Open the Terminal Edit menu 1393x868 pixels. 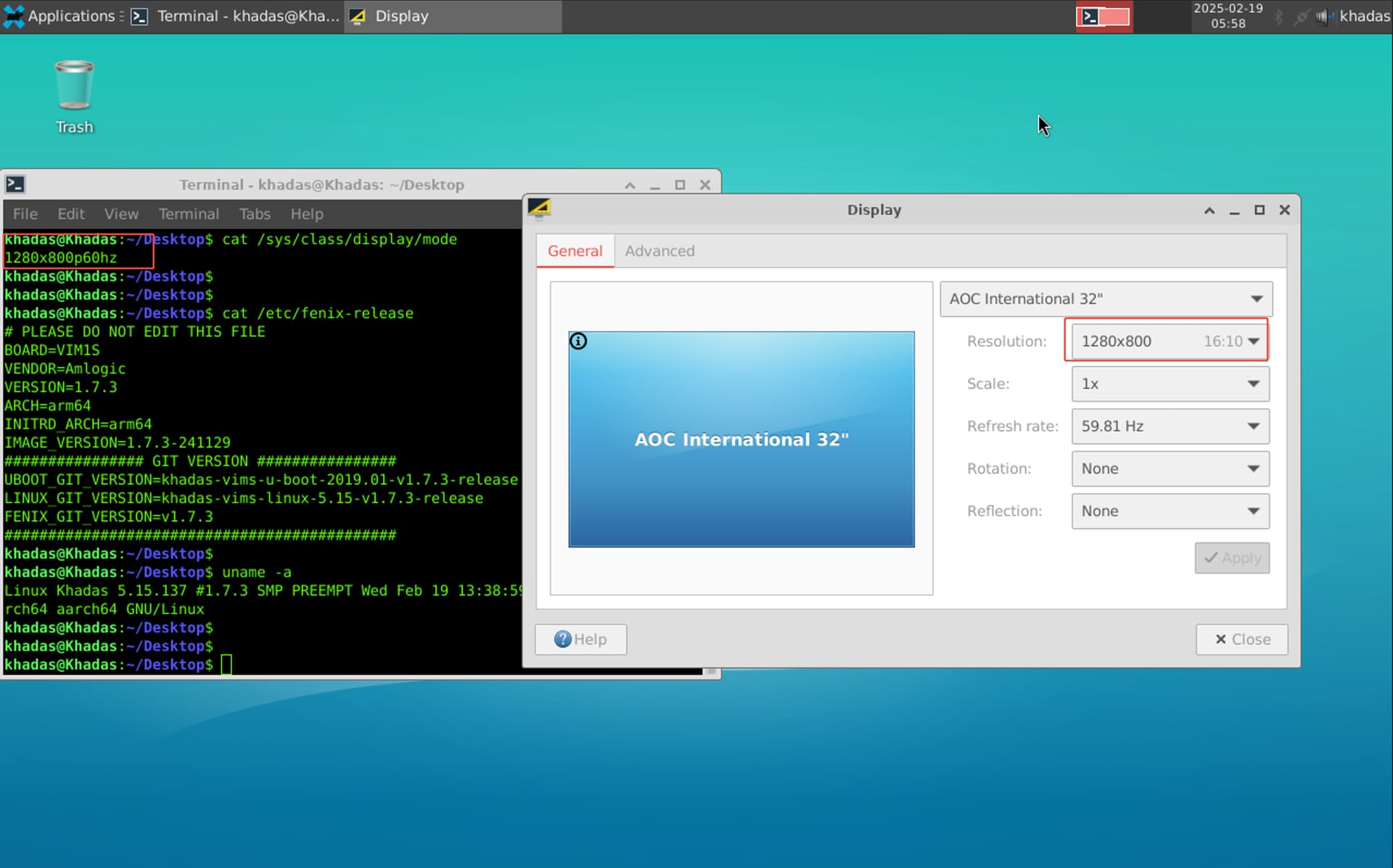(x=71, y=214)
